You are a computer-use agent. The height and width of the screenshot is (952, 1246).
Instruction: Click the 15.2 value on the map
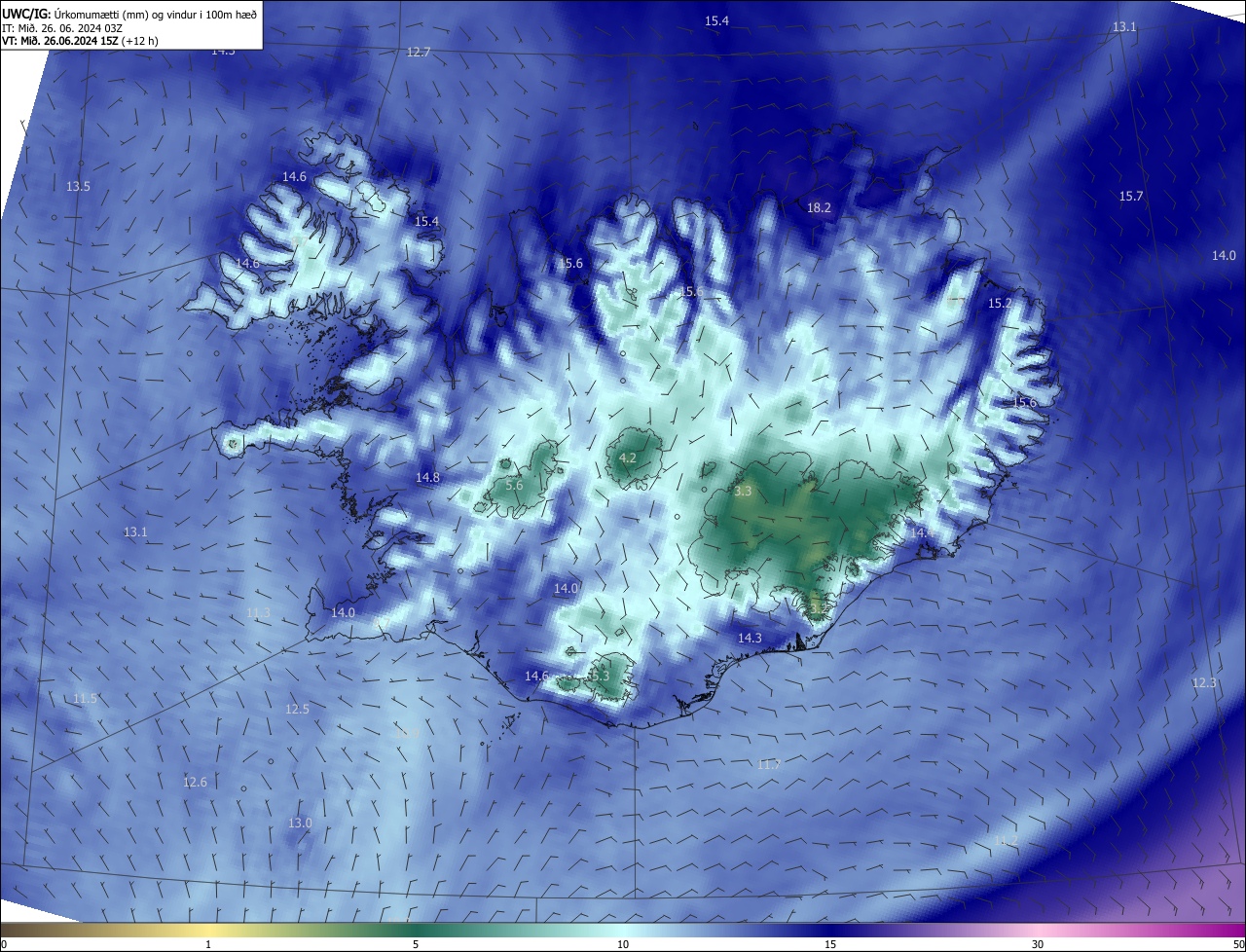(x=1000, y=304)
